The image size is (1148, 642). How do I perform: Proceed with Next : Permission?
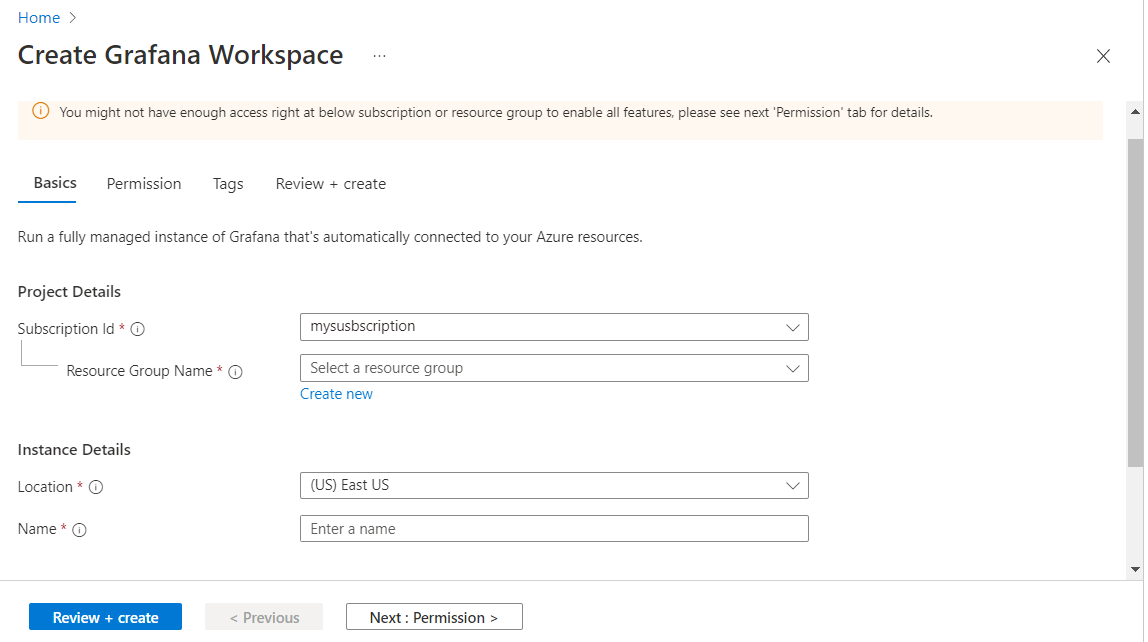[x=433, y=616]
